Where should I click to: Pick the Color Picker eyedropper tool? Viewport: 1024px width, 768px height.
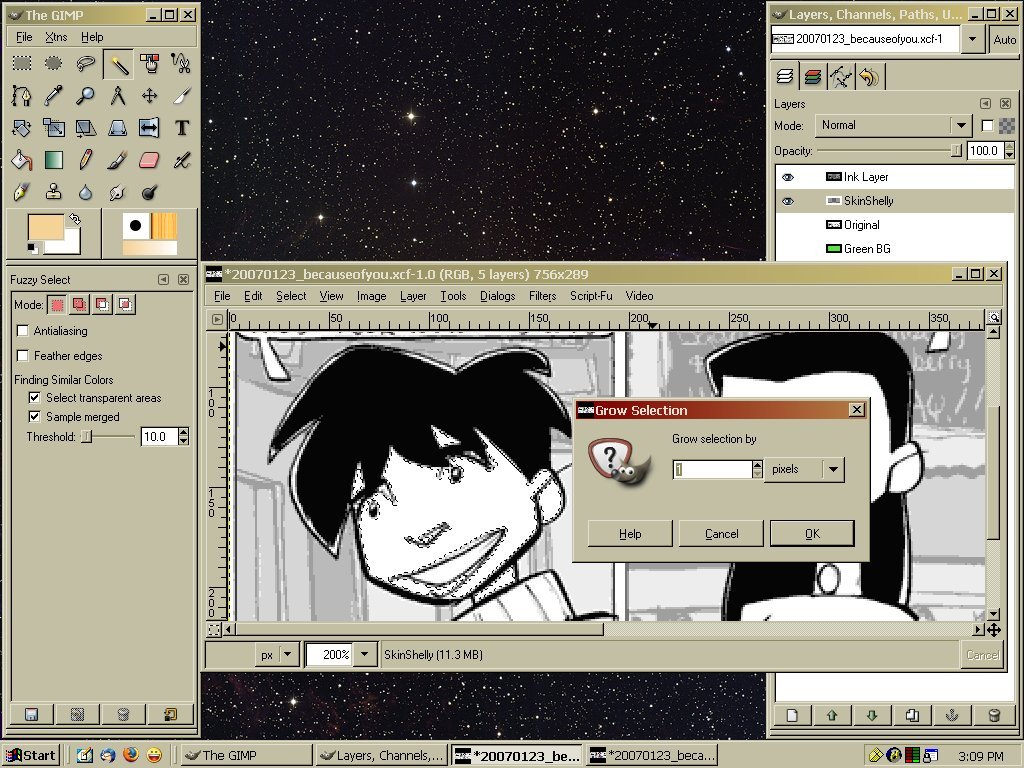(x=54, y=95)
